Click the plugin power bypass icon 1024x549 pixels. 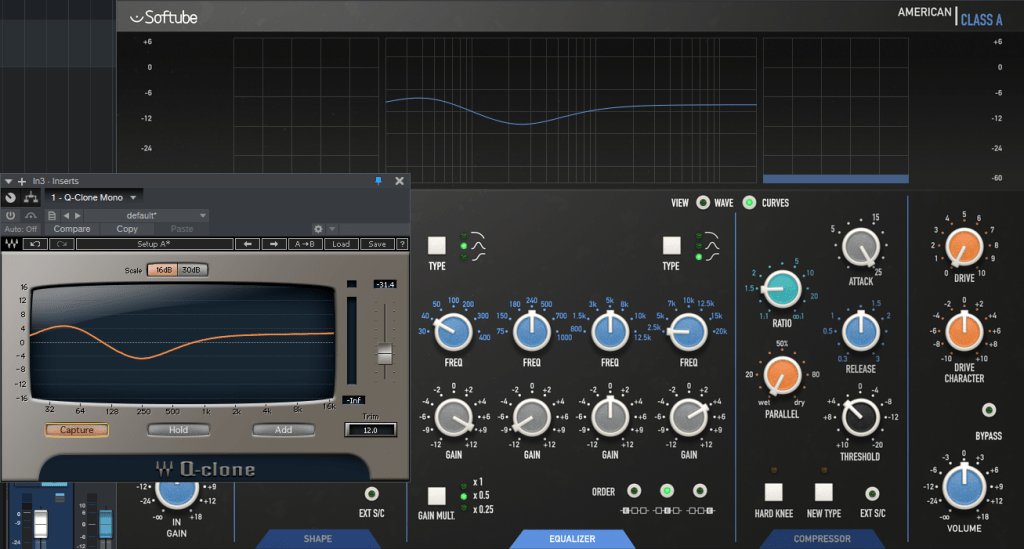[11, 215]
